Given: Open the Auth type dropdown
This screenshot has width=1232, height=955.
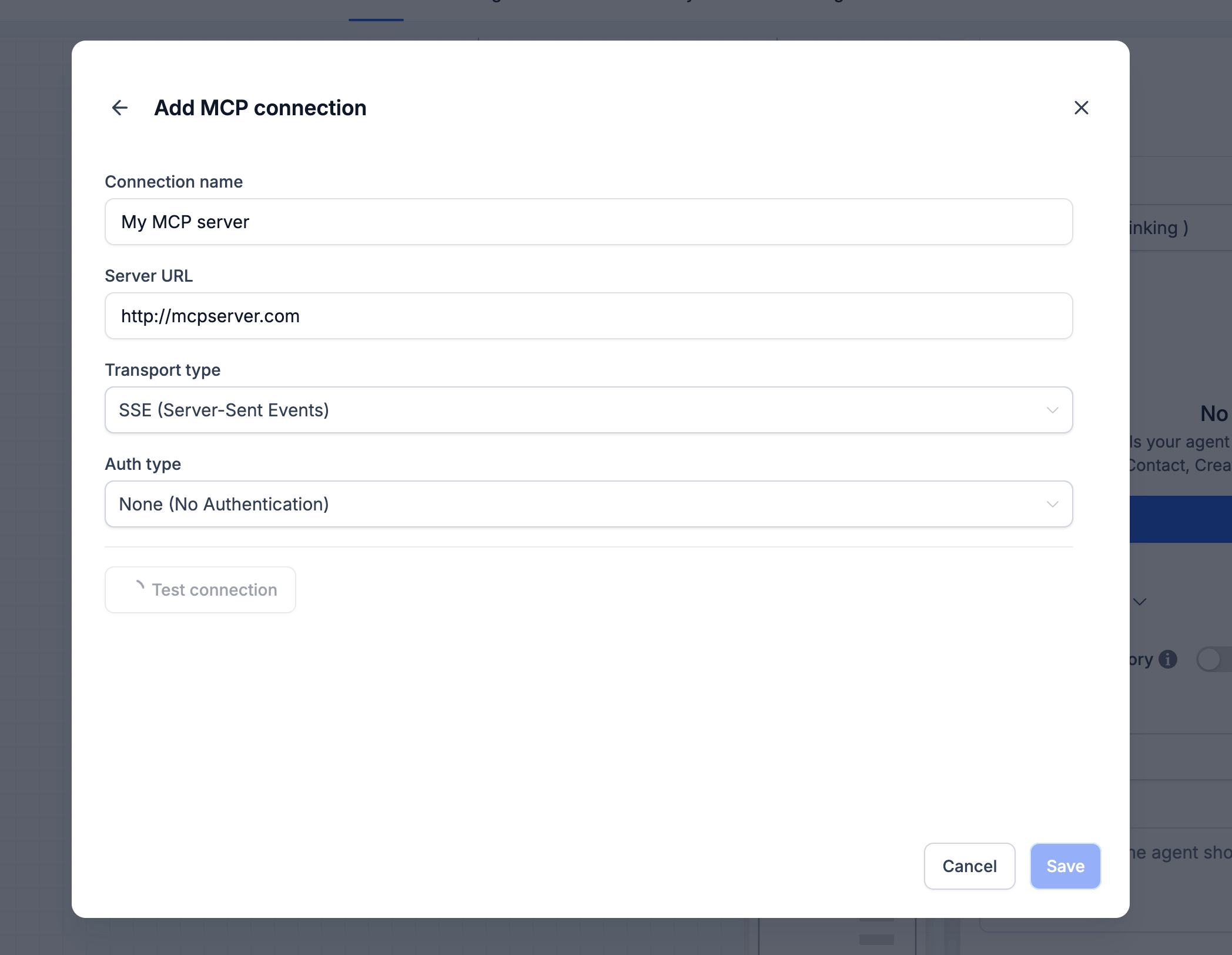Looking at the screenshot, I should pyautogui.click(x=589, y=504).
